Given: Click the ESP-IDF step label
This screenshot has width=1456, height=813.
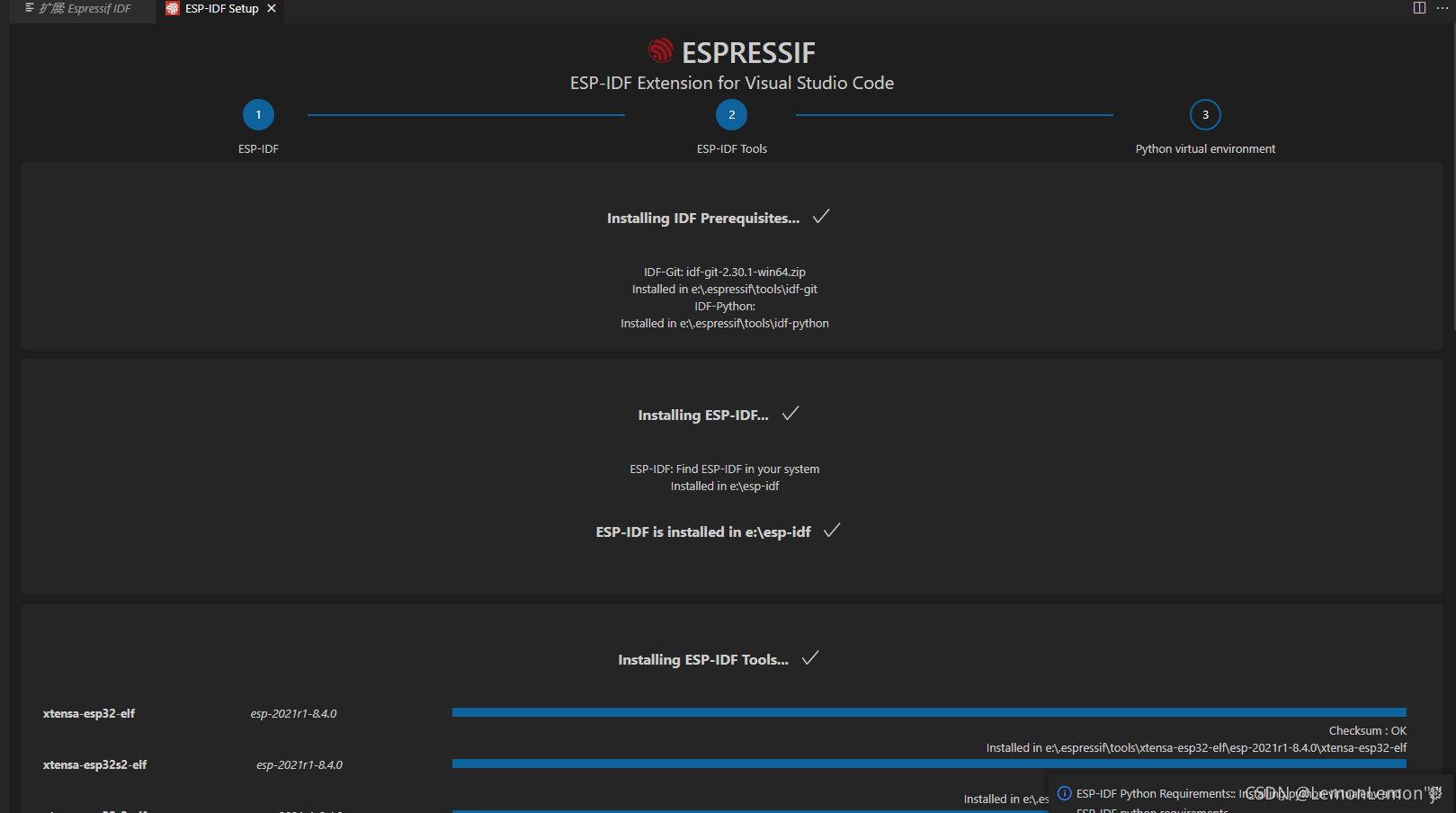Looking at the screenshot, I should (258, 149).
